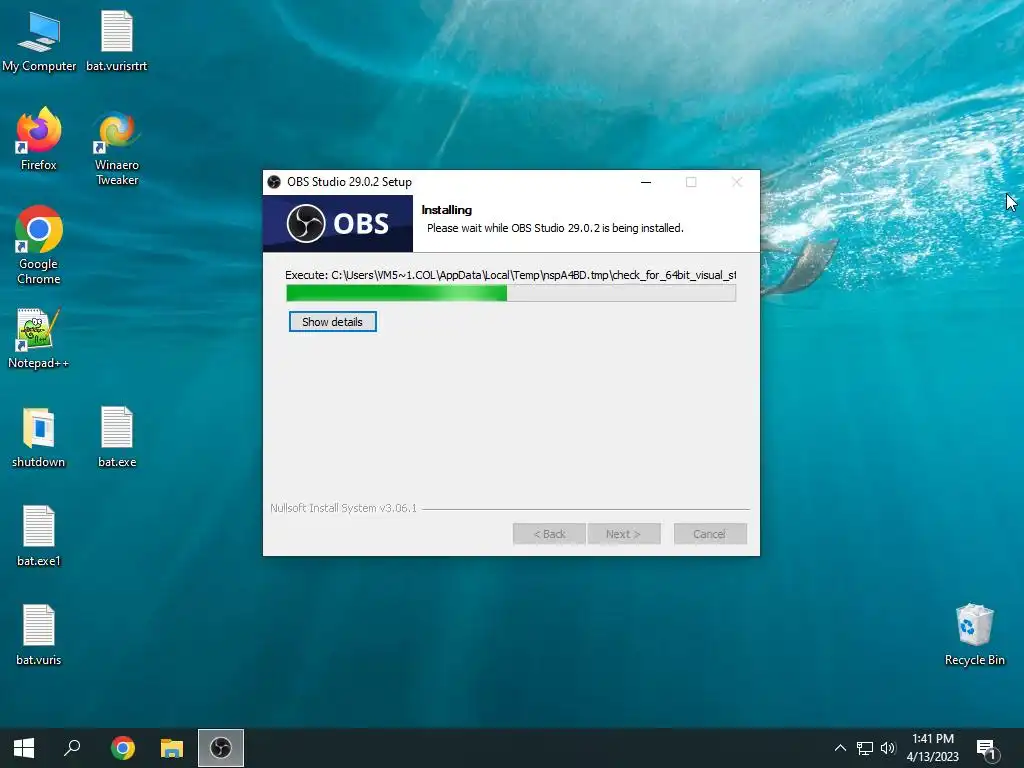Screen dimensions: 1024x768
Task: Minimize the OBS Studio Setup window
Action: point(646,182)
